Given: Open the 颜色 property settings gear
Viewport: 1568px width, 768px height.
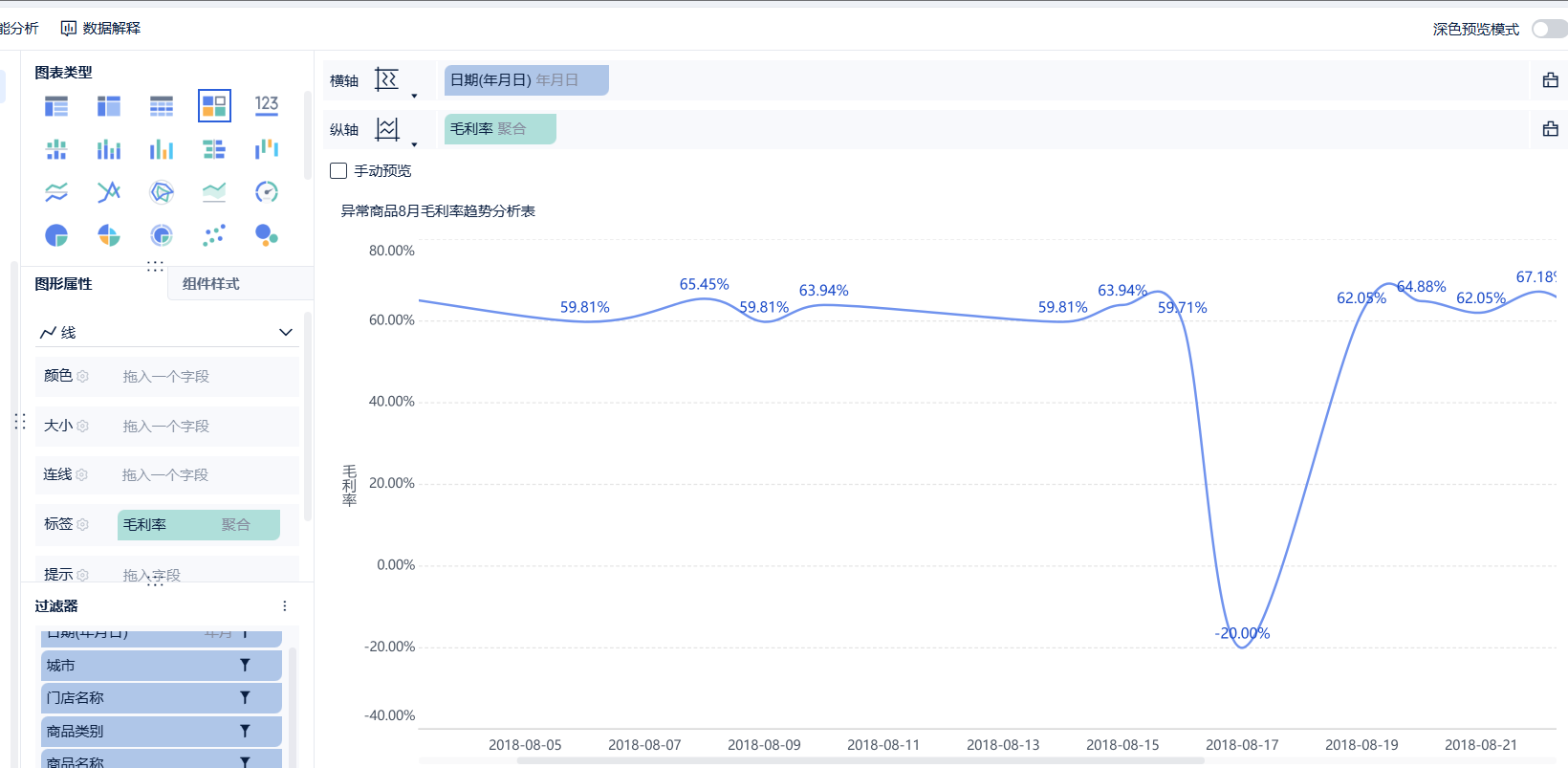Looking at the screenshot, I should [x=82, y=377].
